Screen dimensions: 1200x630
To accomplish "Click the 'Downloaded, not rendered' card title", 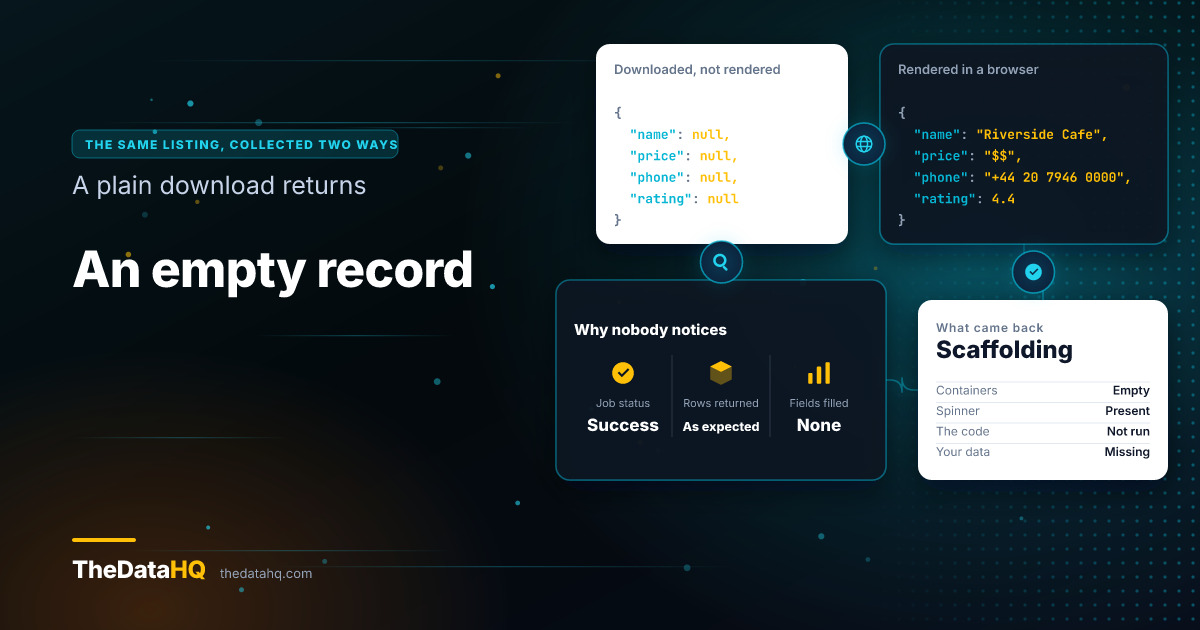I will pyautogui.click(x=697, y=70).
